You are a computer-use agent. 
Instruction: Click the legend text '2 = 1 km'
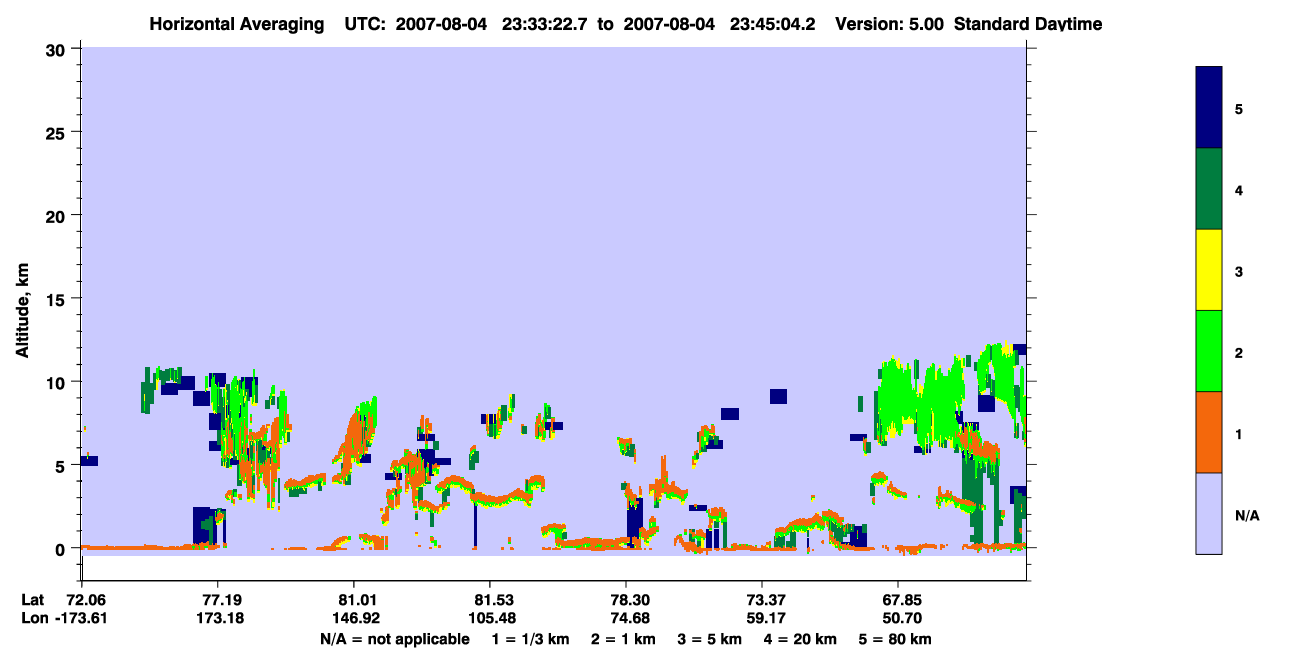623,639
